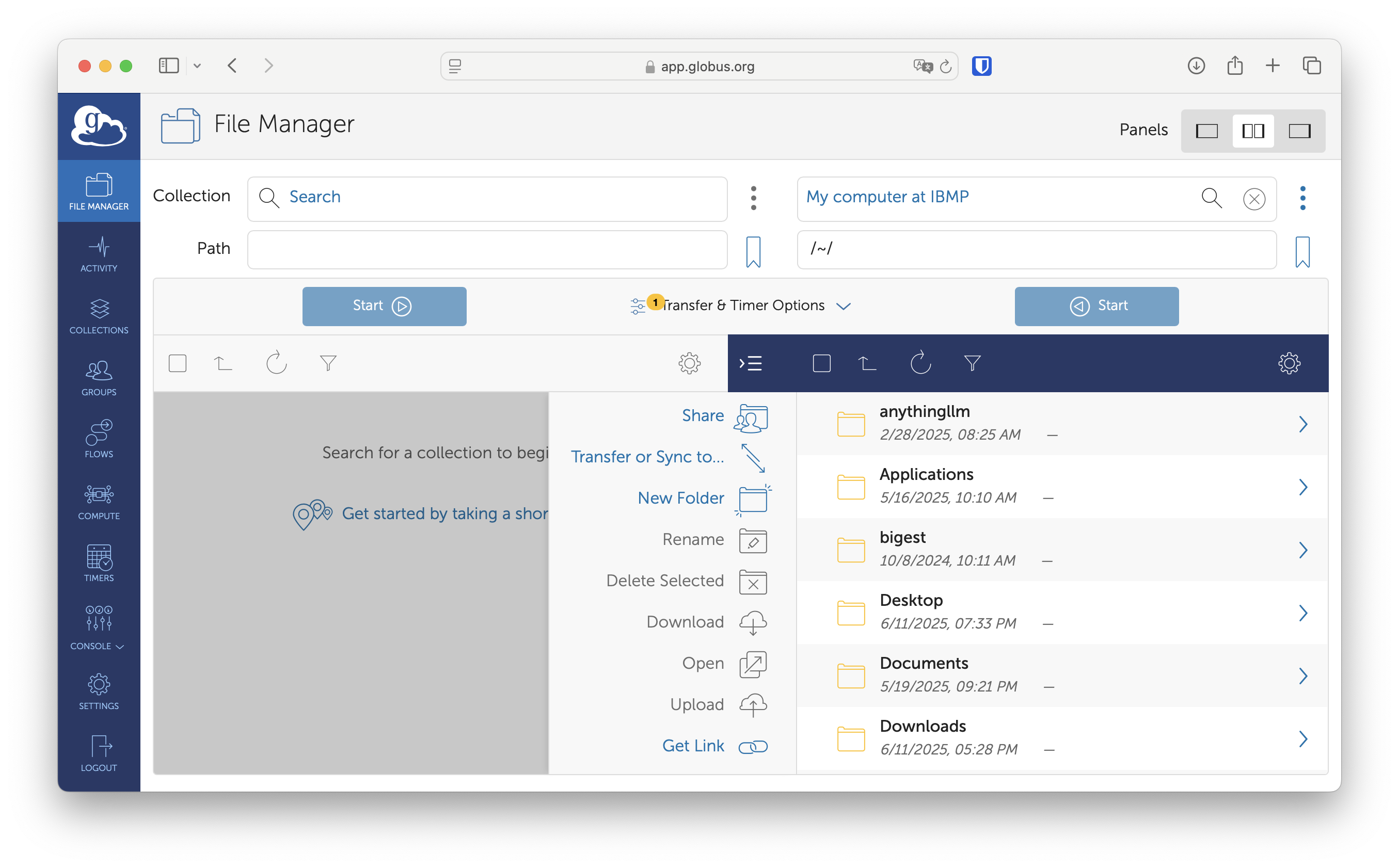
Task: Choose Transfer or Sync to...
Action: point(669,457)
